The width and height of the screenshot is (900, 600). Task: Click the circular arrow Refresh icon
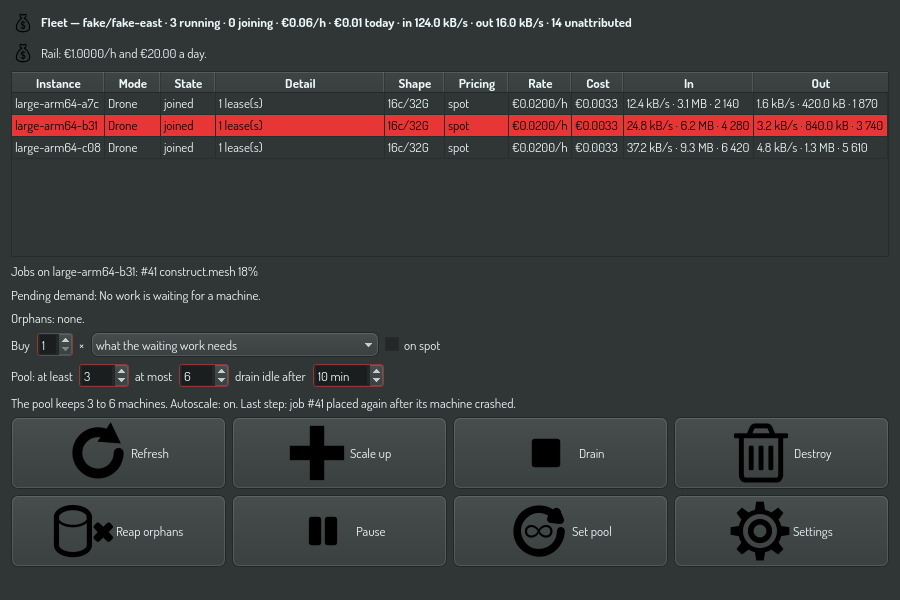coord(98,452)
